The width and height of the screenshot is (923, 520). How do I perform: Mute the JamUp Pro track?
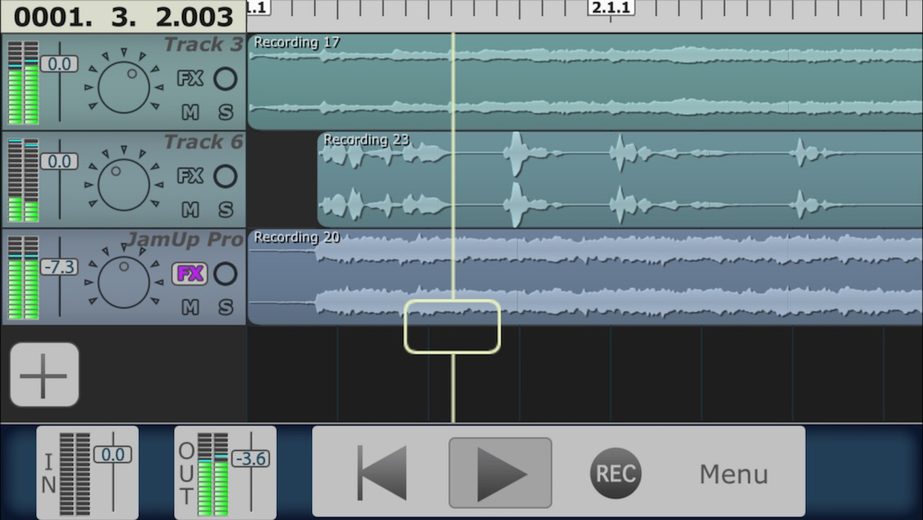tap(190, 307)
